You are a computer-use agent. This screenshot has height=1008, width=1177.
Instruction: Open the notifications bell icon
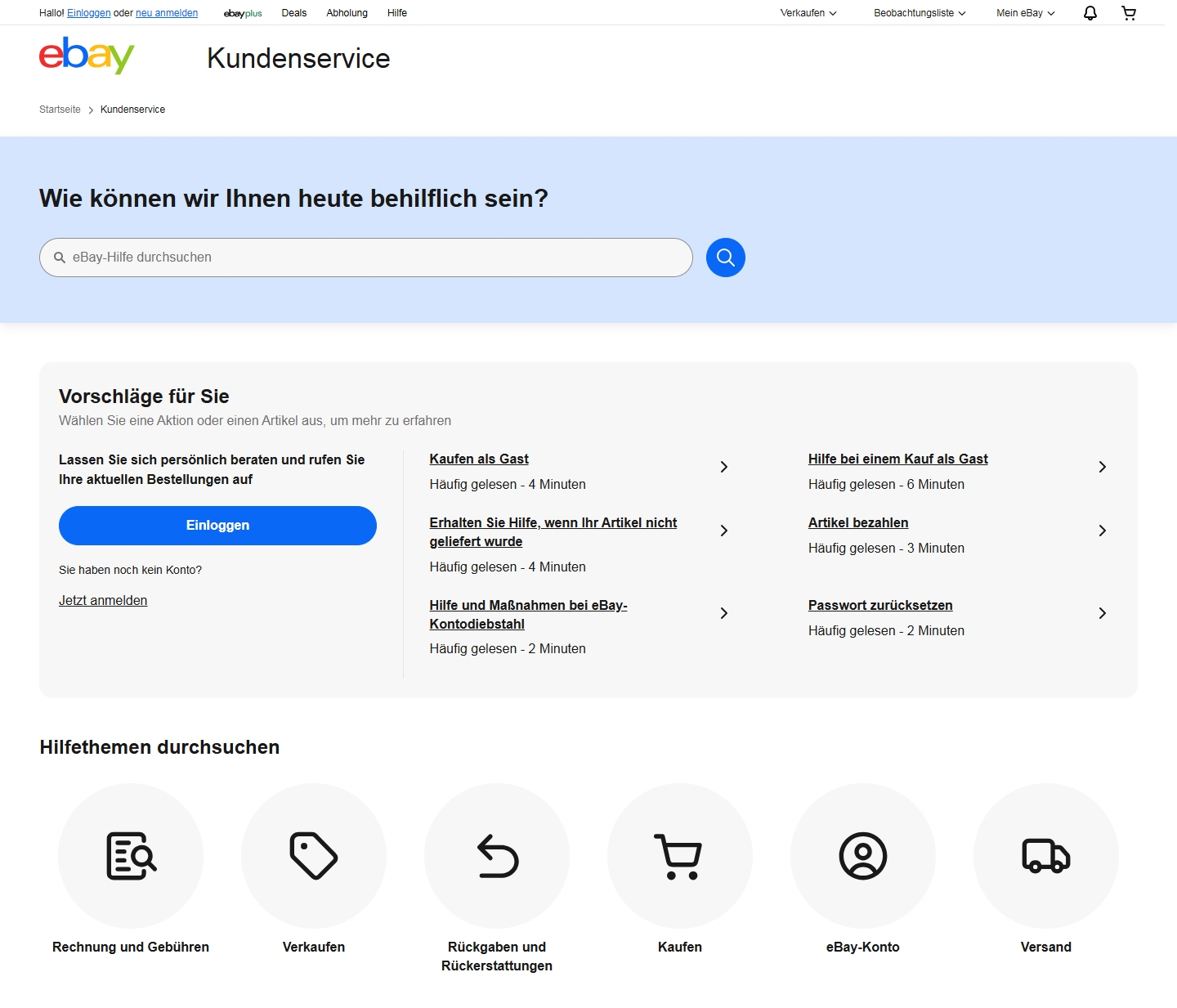click(x=1090, y=13)
